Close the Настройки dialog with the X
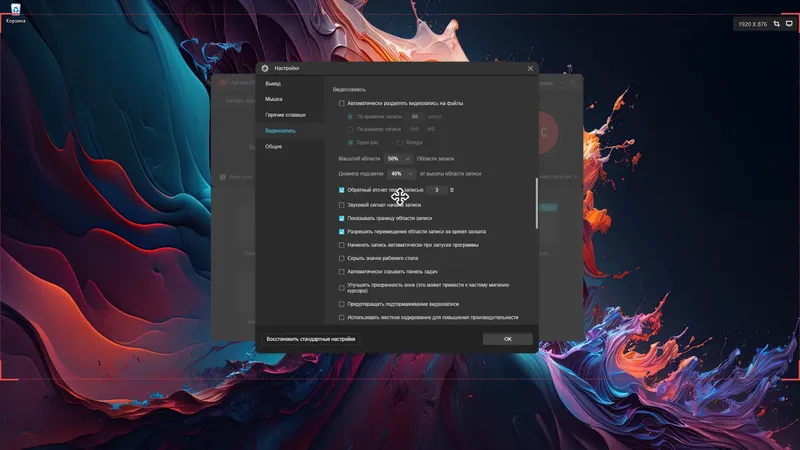The height and width of the screenshot is (450, 800). point(530,68)
